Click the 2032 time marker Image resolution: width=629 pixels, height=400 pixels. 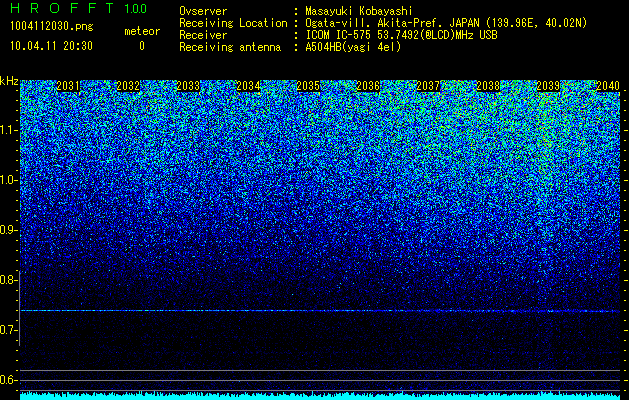tap(128, 86)
